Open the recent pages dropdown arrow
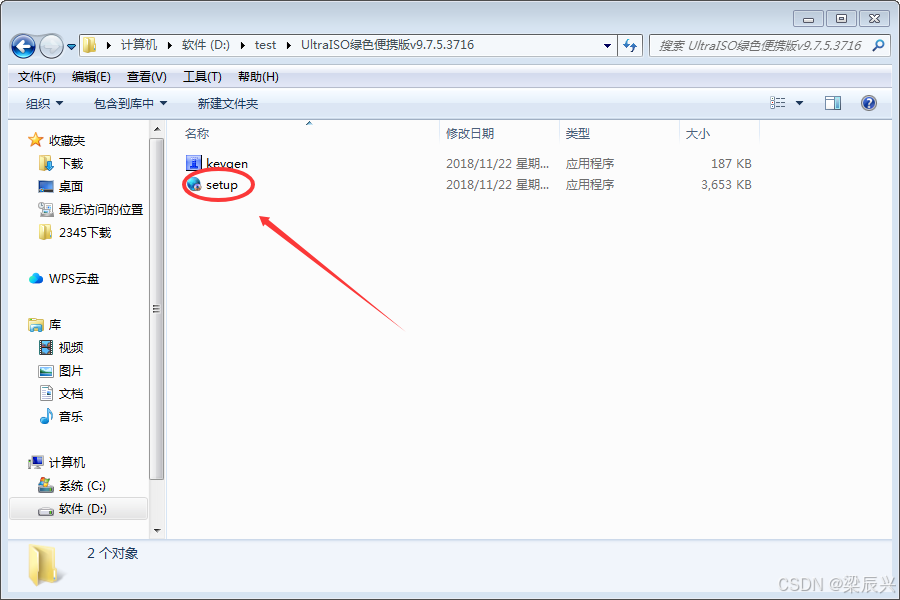Screen dimensions: 900x600 pyautogui.click(x=71, y=47)
